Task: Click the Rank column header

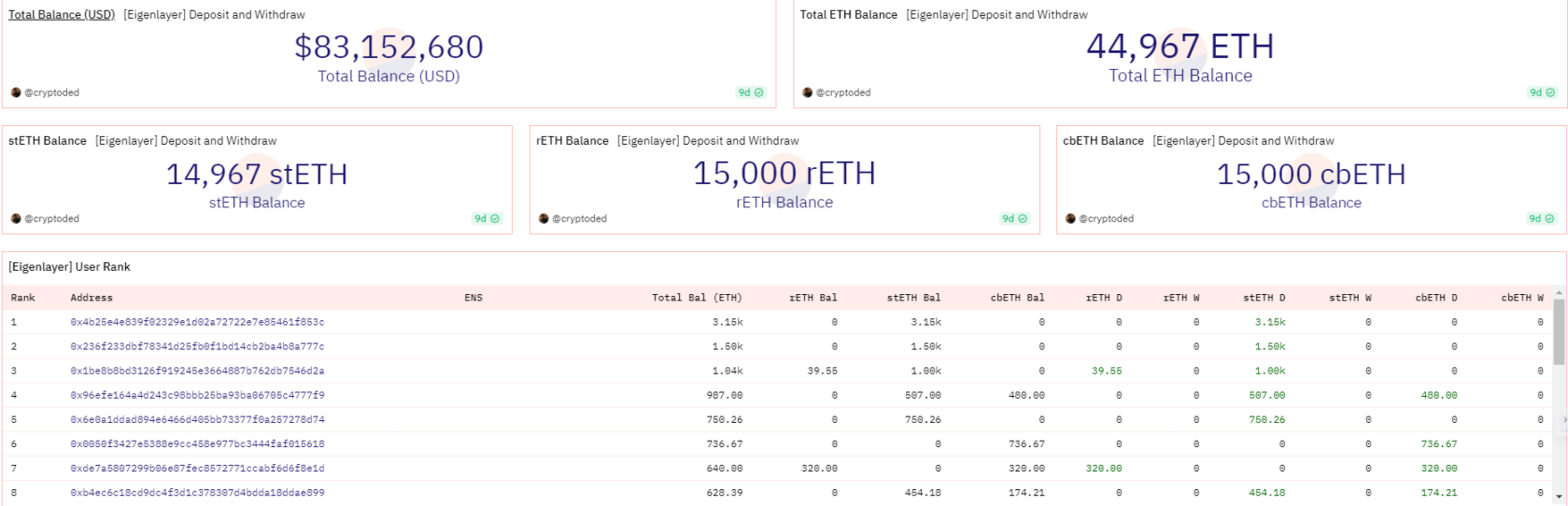Action: 23,298
